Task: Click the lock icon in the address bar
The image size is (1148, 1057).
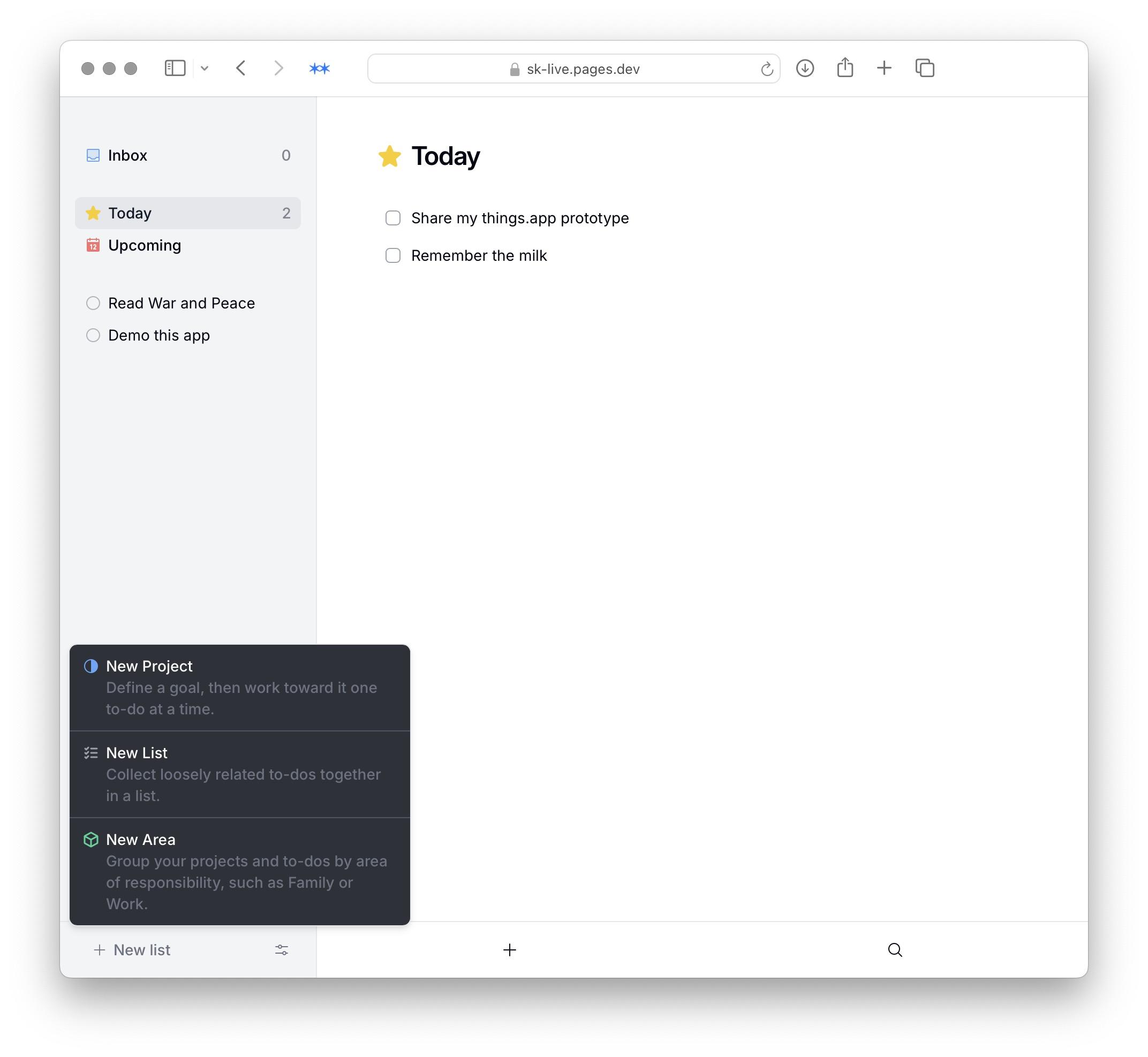Action: tap(515, 69)
